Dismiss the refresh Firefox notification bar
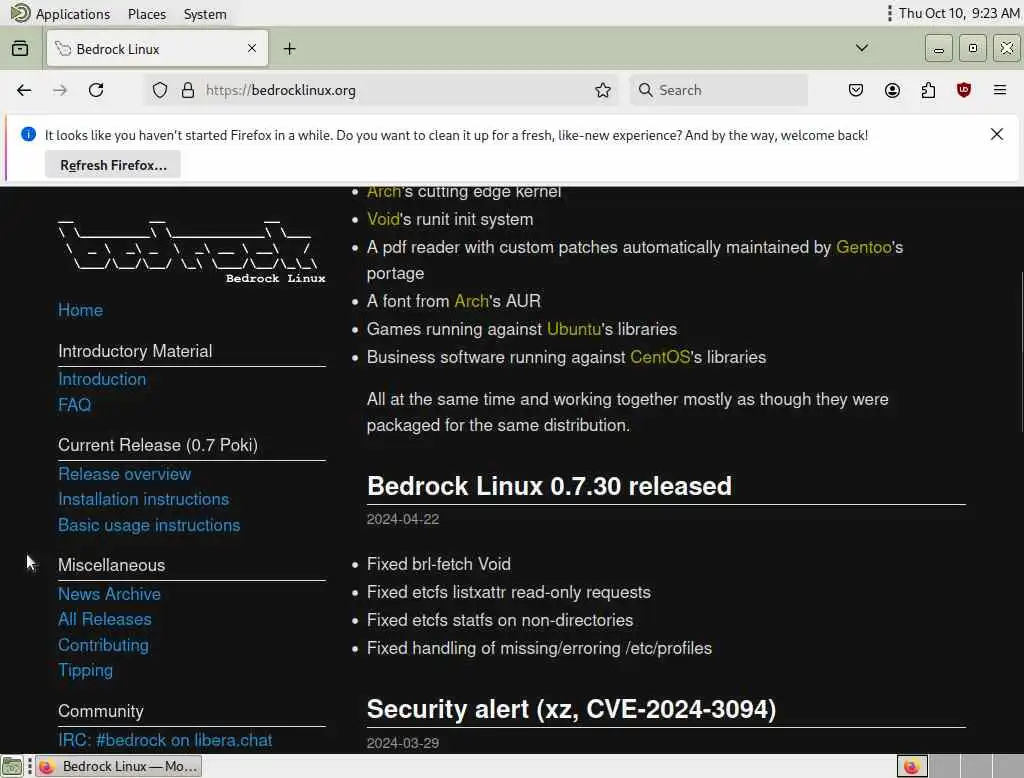Image resolution: width=1024 pixels, height=778 pixels. [x=997, y=134]
